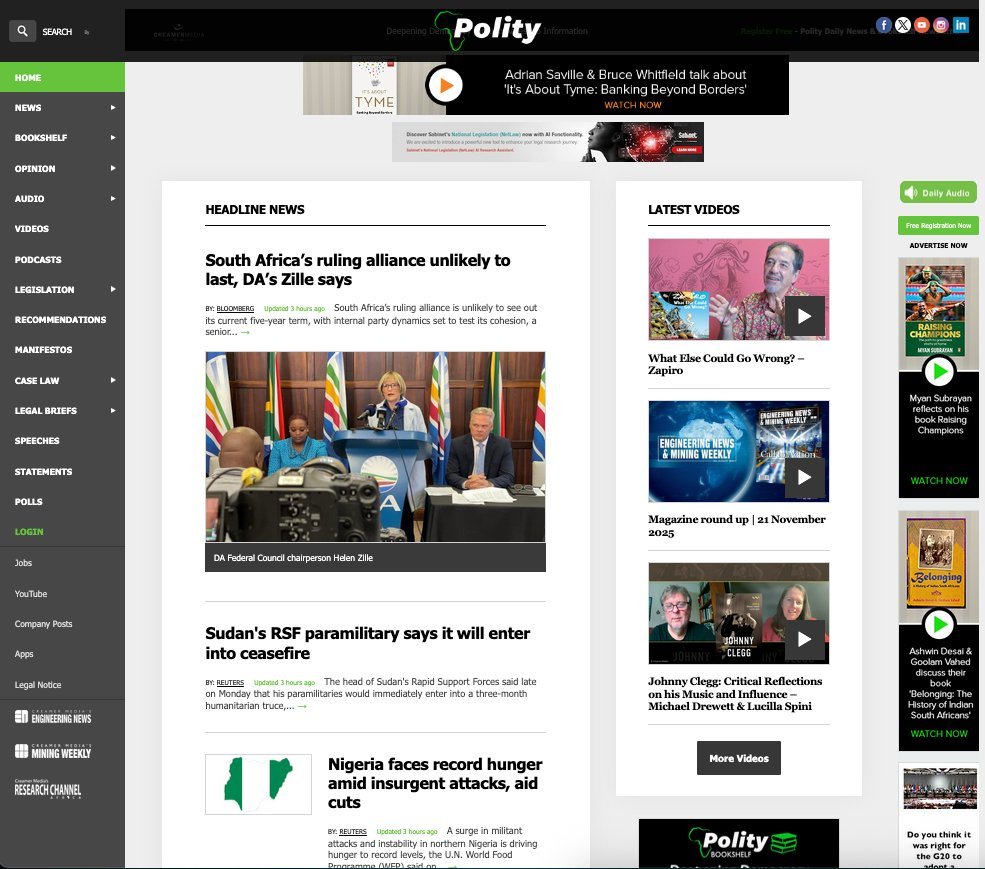Click Watch Now under Belonging book ad

(x=939, y=734)
